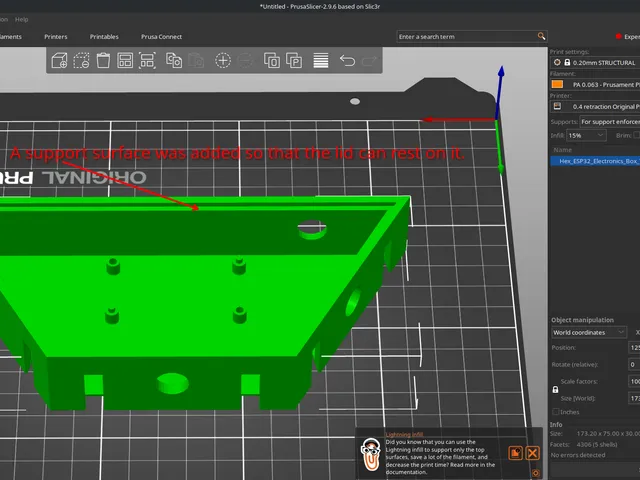The width and height of the screenshot is (640, 480).
Task: Switch to the Printers tab
Action: [56, 36]
